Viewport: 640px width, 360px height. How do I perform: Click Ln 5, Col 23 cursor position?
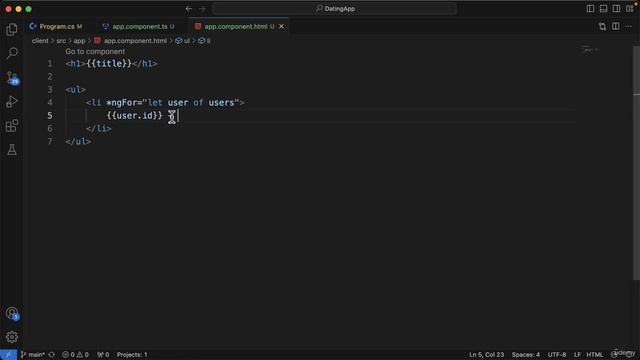pyautogui.click(x=486, y=355)
